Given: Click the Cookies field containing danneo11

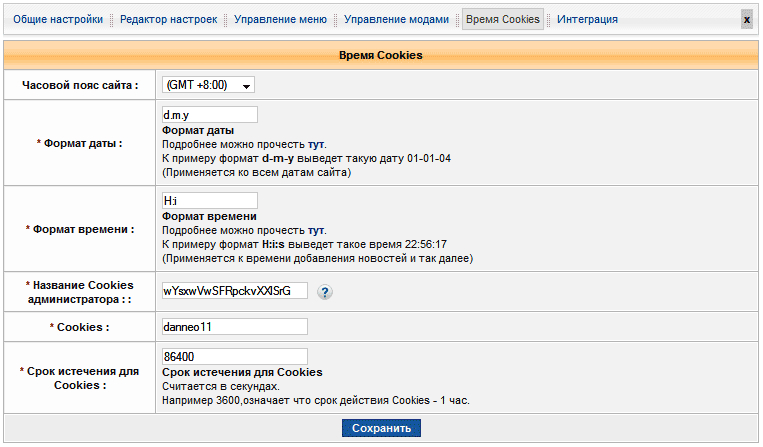Looking at the screenshot, I should pyautogui.click(x=234, y=327).
